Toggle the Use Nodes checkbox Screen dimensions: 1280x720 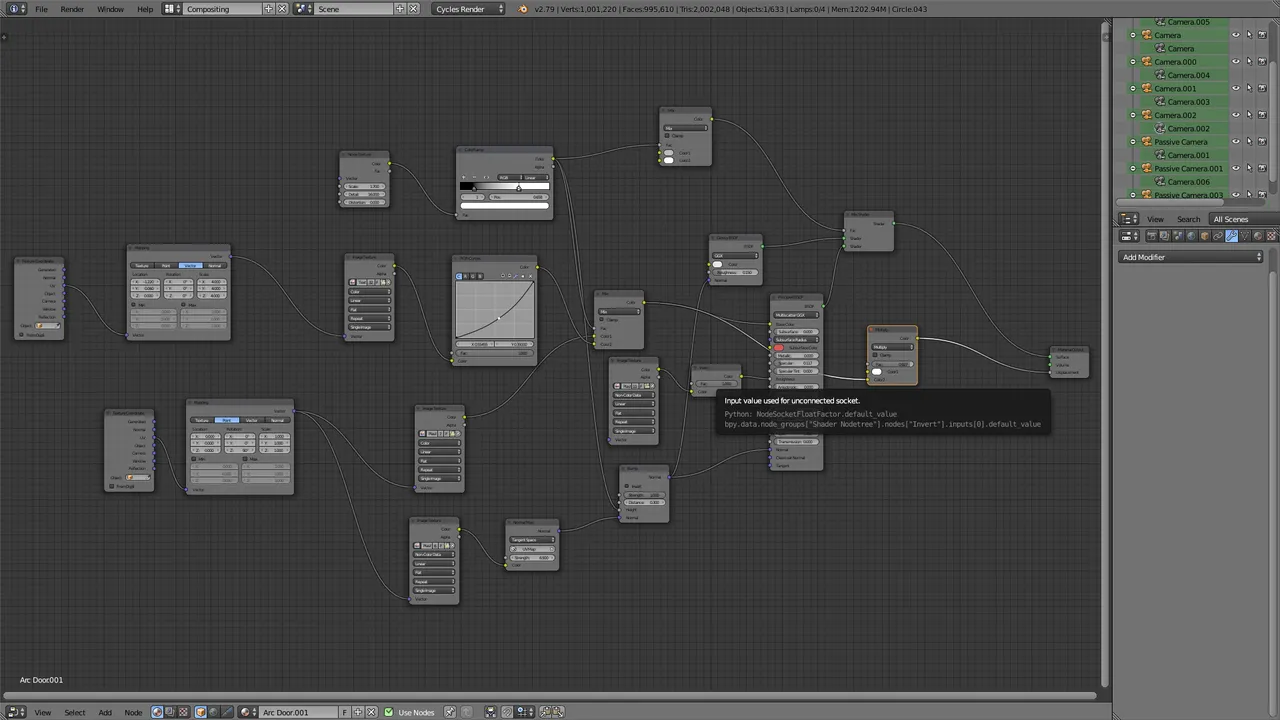point(389,712)
